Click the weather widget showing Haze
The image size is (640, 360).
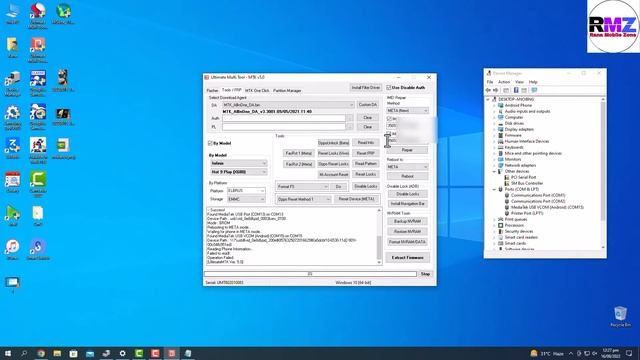point(547,353)
